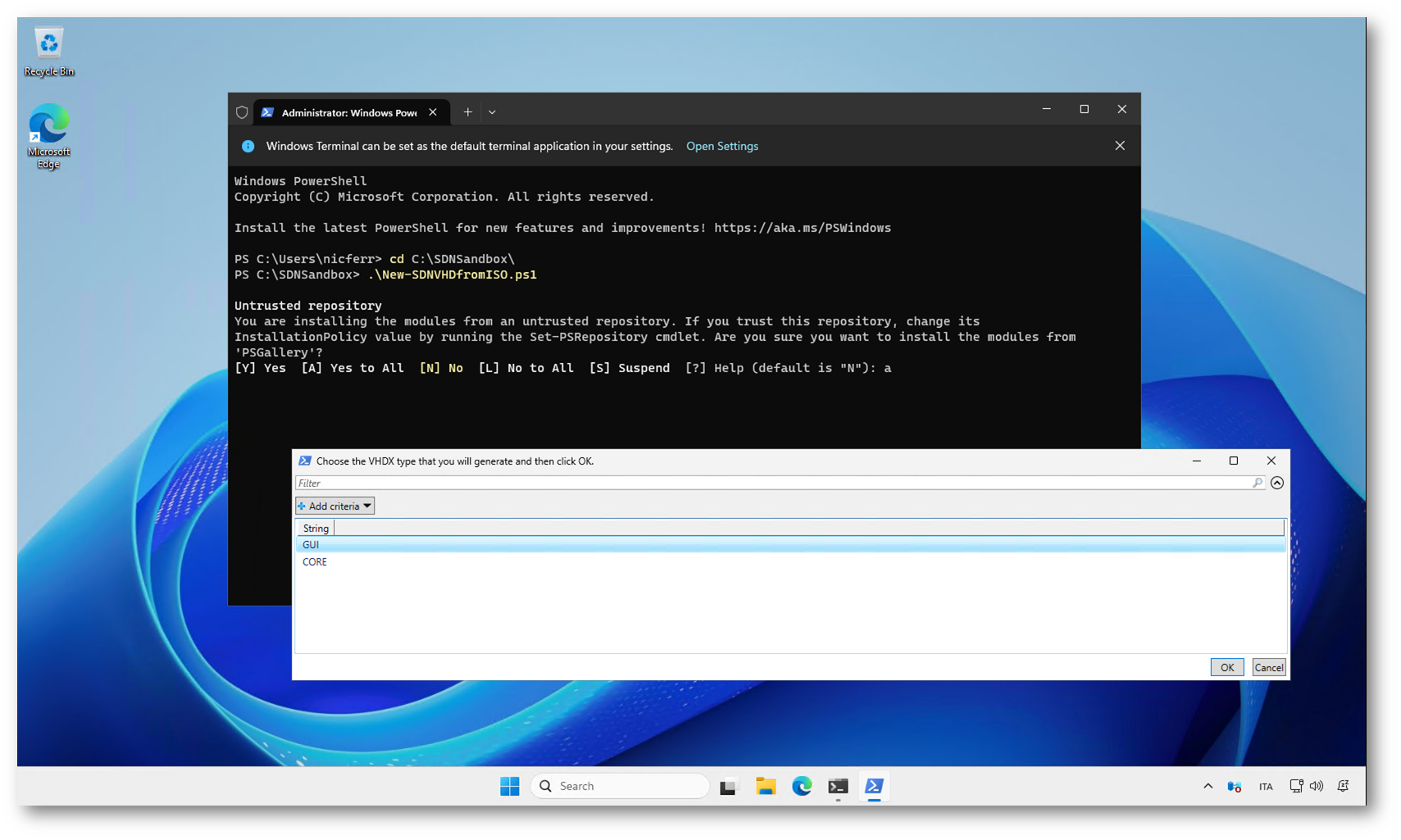Viewport: 1401px width, 840px height.
Task: Open the new tab profile dropdown arrow
Action: click(492, 112)
